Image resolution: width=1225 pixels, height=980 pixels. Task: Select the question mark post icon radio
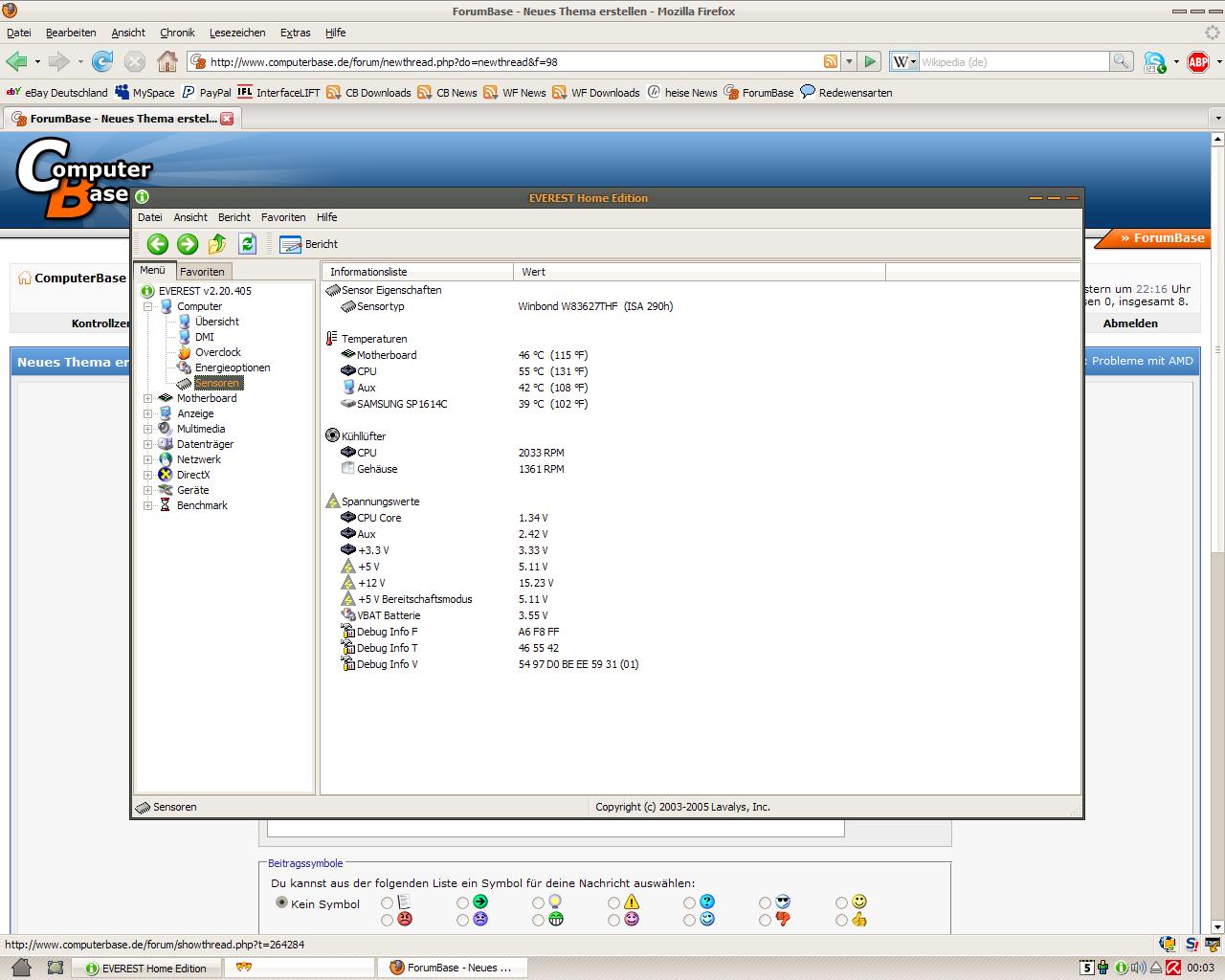pyautogui.click(x=689, y=902)
